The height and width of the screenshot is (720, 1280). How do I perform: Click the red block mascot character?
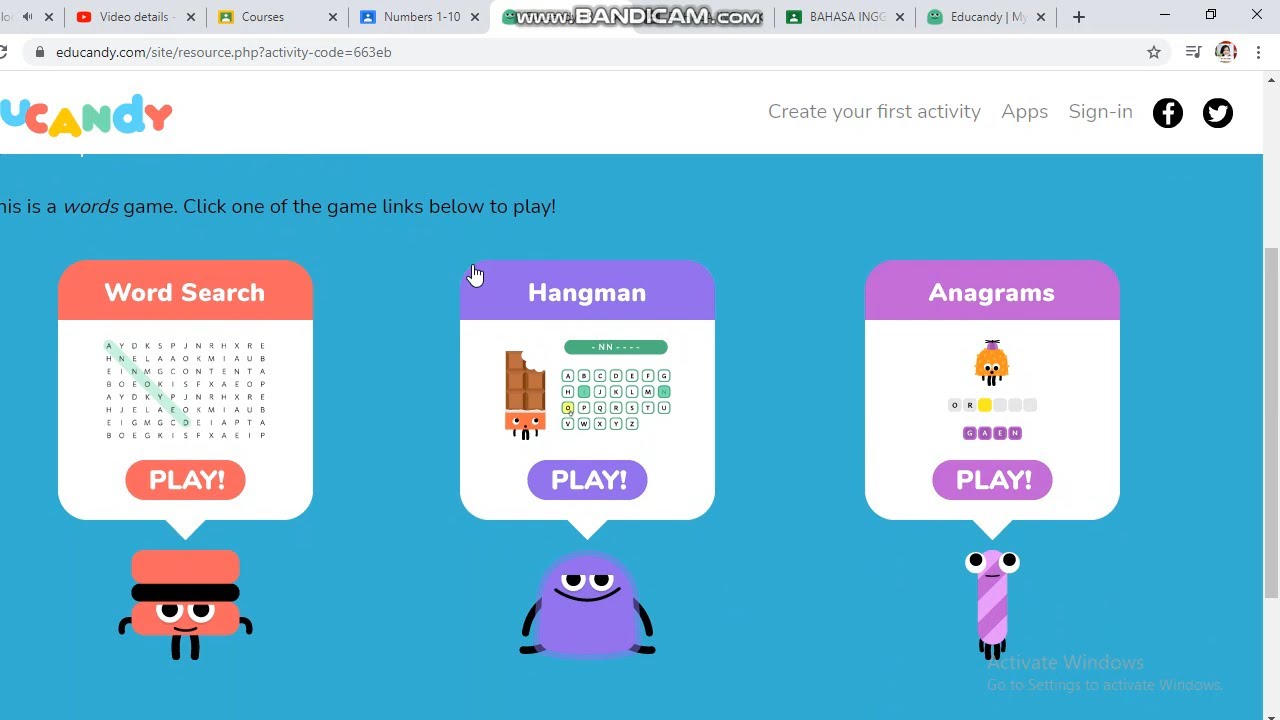pos(185,604)
